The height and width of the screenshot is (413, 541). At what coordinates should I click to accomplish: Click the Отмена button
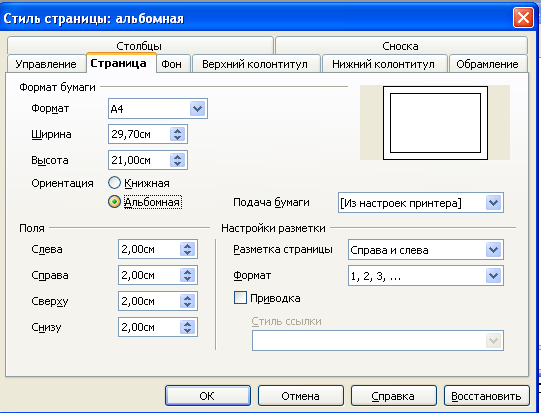pyautogui.click(x=301, y=395)
